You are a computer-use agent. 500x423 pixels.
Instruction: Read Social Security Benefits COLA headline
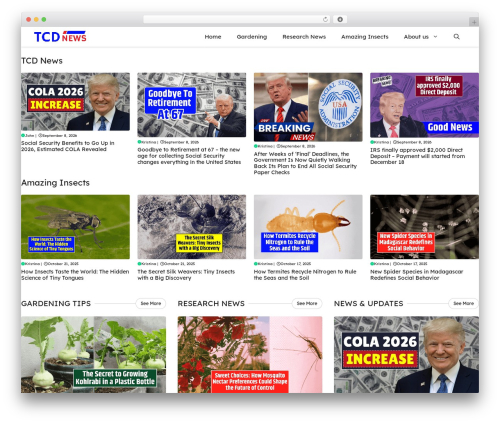(x=68, y=146)
